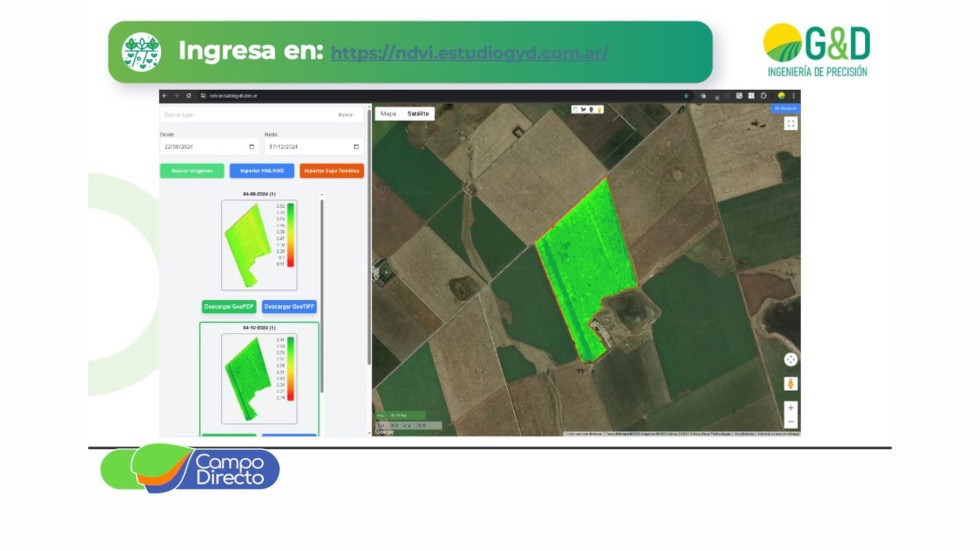
Task: Go back with the browser back arrow
Action: coord(165,96)
